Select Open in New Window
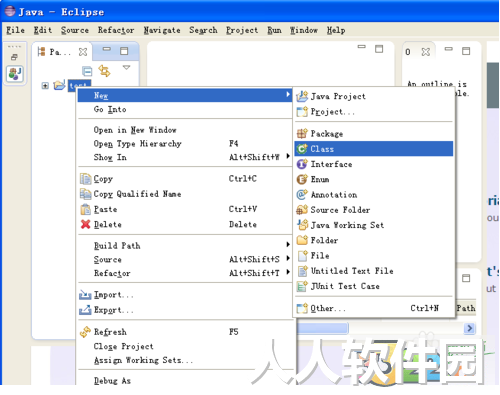Image resolution: width=500 pixels, height=395 pixels. tap(185, 130)
